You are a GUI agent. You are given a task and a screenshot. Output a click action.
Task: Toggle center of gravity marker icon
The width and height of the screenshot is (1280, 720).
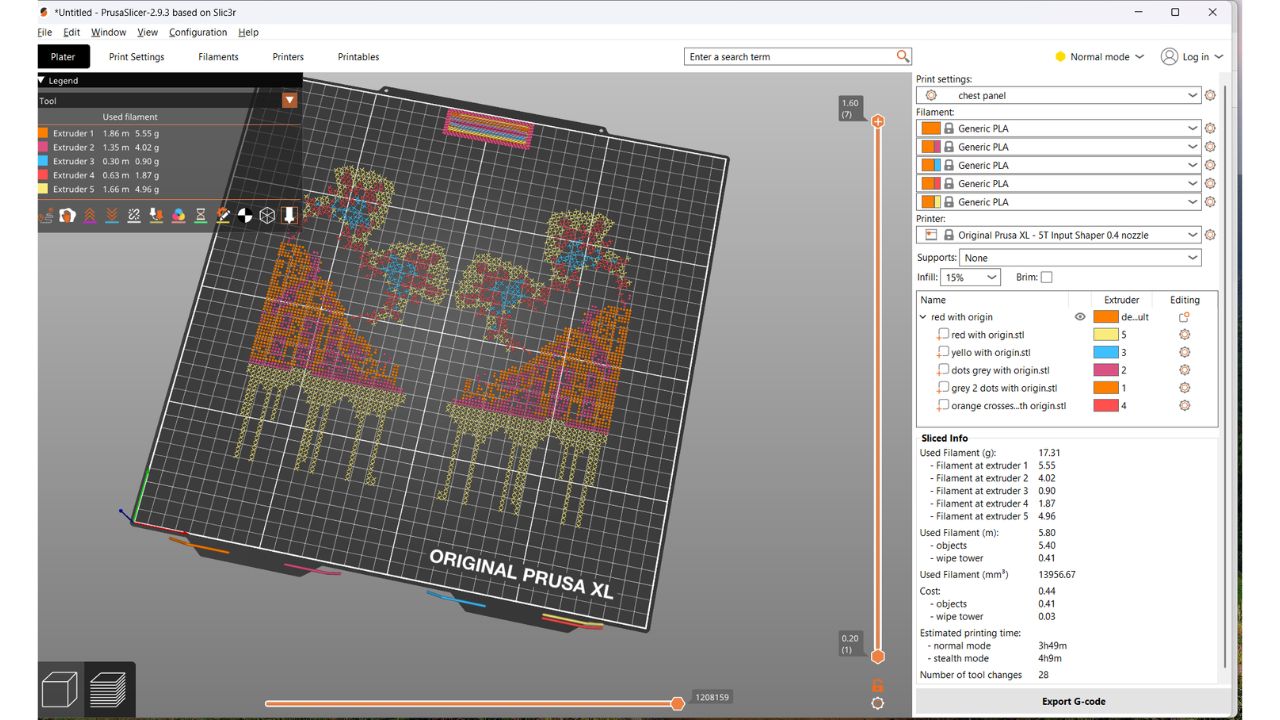pyautogui.click(x=245, y=215)
